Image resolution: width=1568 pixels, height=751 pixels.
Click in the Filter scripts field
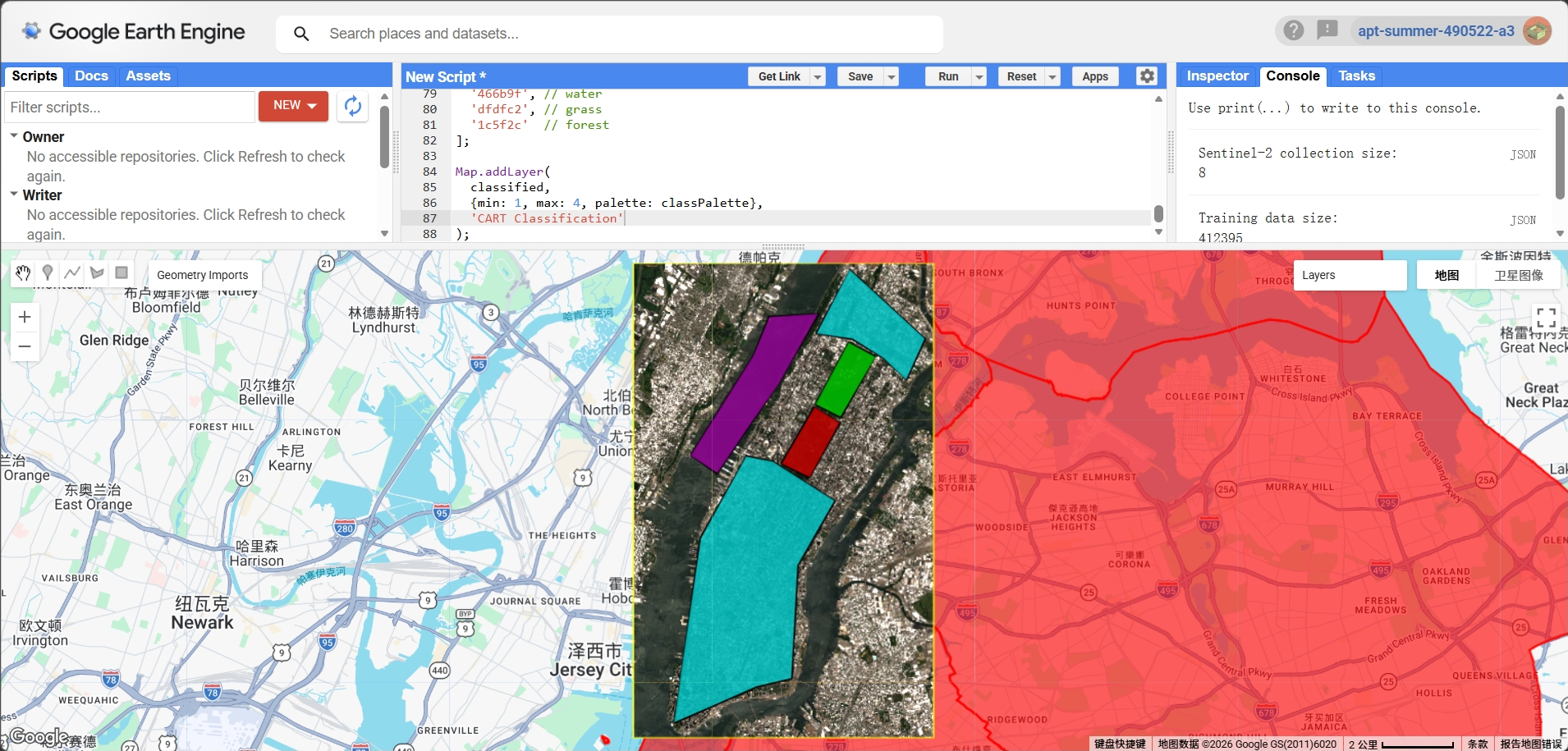point(131,107)
